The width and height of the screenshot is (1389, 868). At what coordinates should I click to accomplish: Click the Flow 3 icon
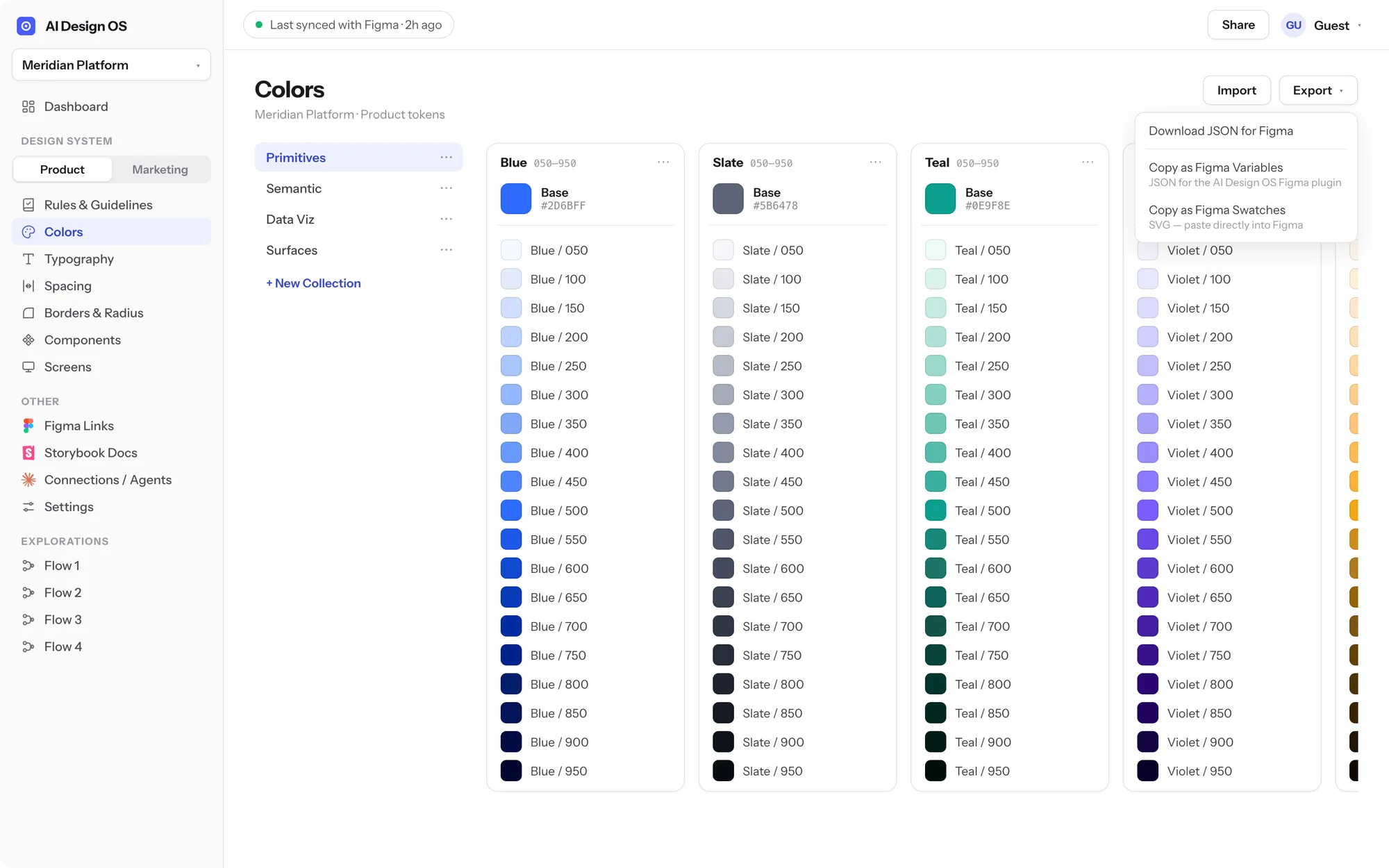coord(28,619)
